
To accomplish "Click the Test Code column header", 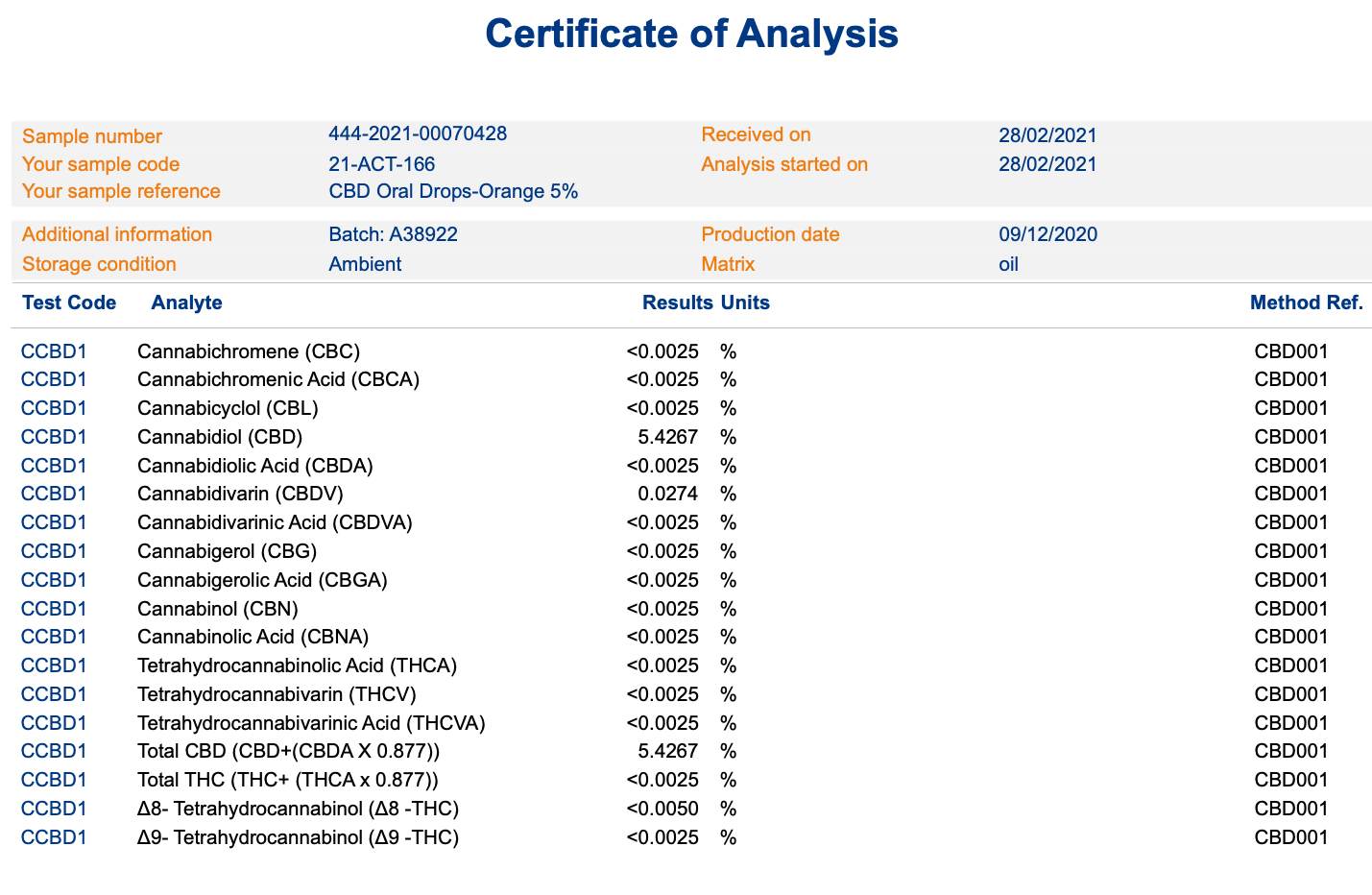I will 69,302.
